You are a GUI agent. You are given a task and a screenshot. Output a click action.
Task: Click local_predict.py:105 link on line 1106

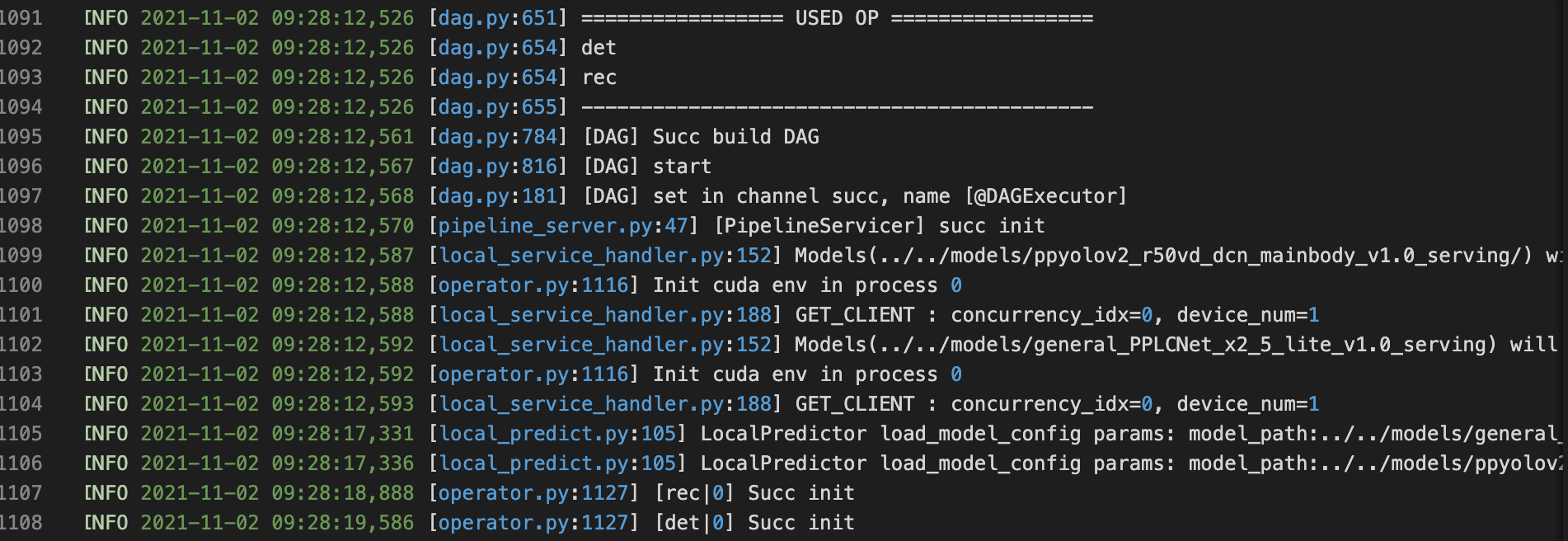coord(557,463)
